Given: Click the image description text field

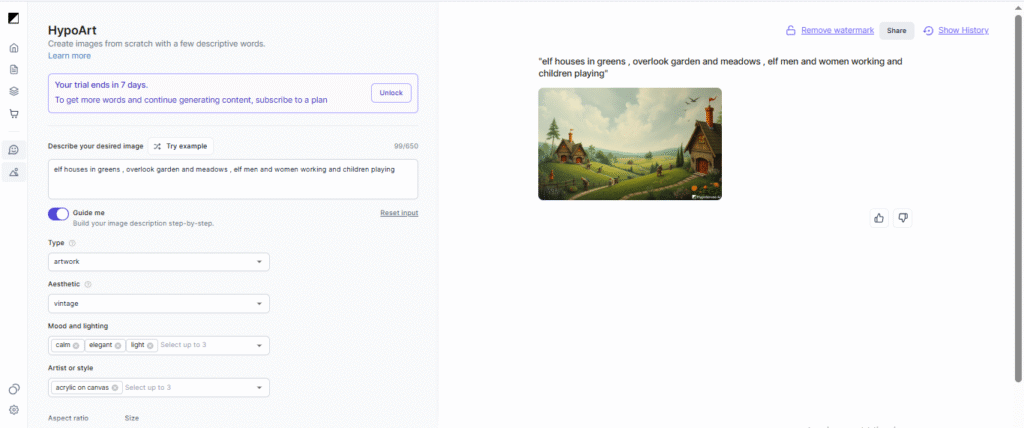Looking at the screenshot, I should coord(232,178).
